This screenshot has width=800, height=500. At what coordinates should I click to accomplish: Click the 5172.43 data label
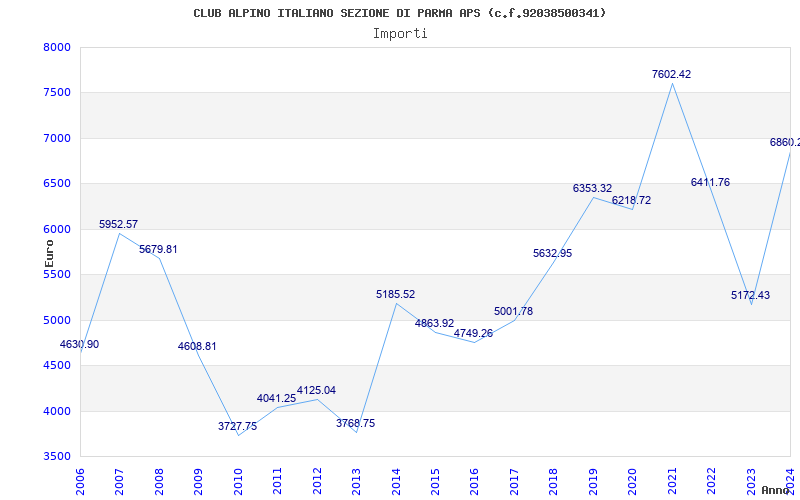click(x=751, y=295)
